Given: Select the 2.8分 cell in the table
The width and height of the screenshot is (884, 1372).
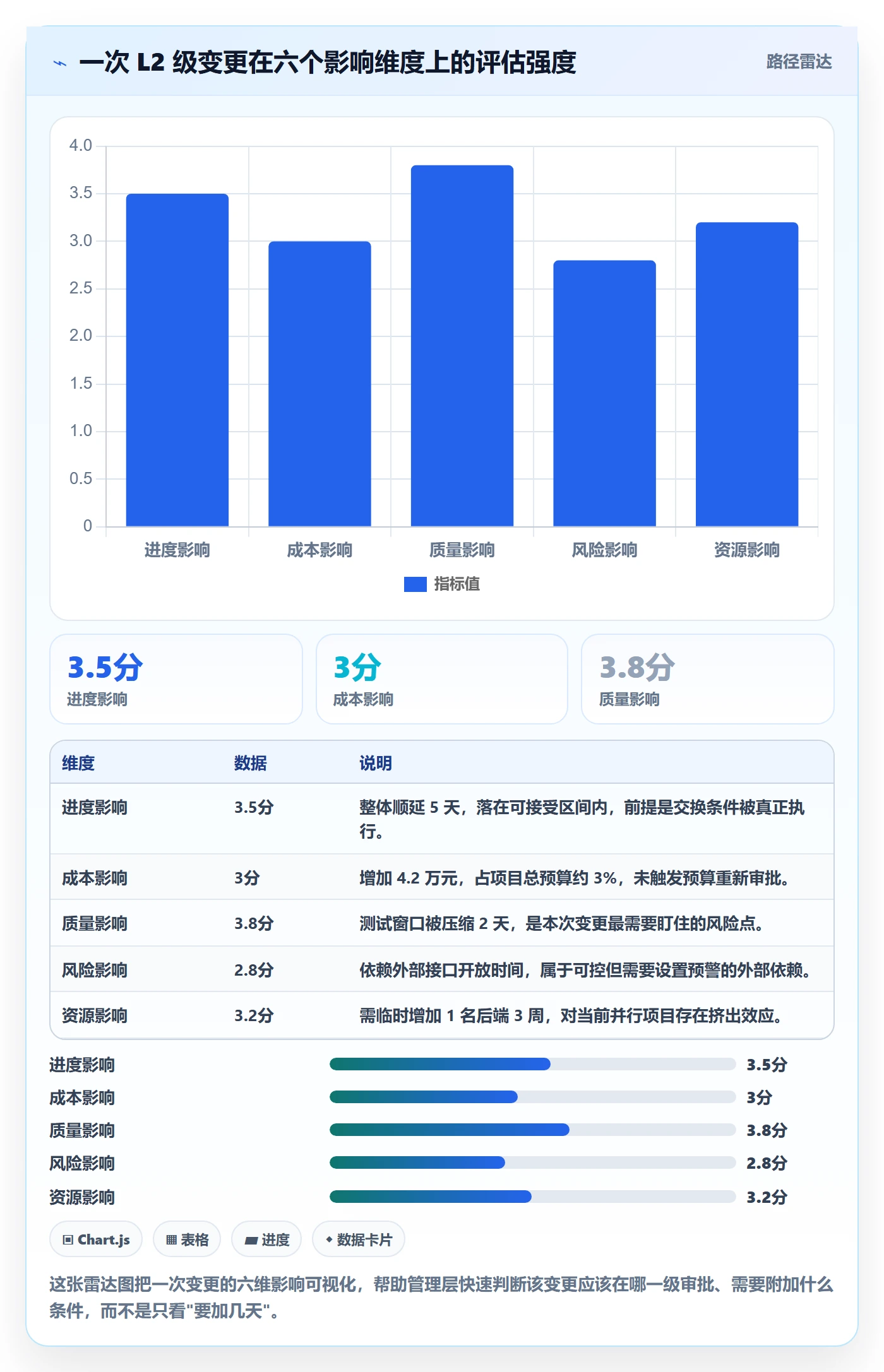Looking at the screenshot, I should point(254,970).
